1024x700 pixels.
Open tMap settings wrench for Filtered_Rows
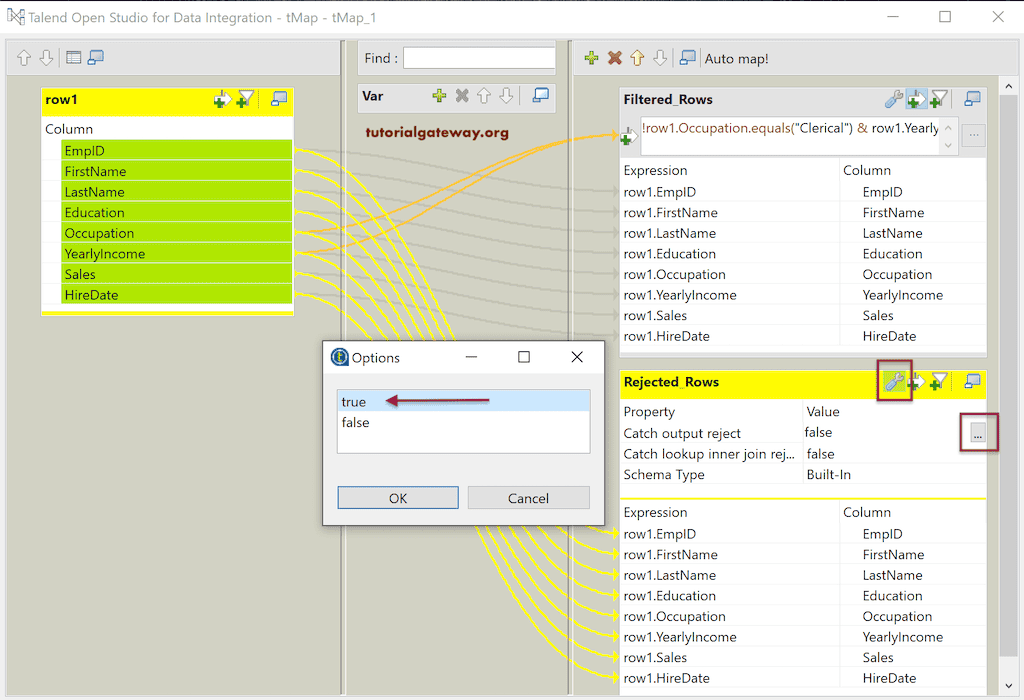point(893,99)
